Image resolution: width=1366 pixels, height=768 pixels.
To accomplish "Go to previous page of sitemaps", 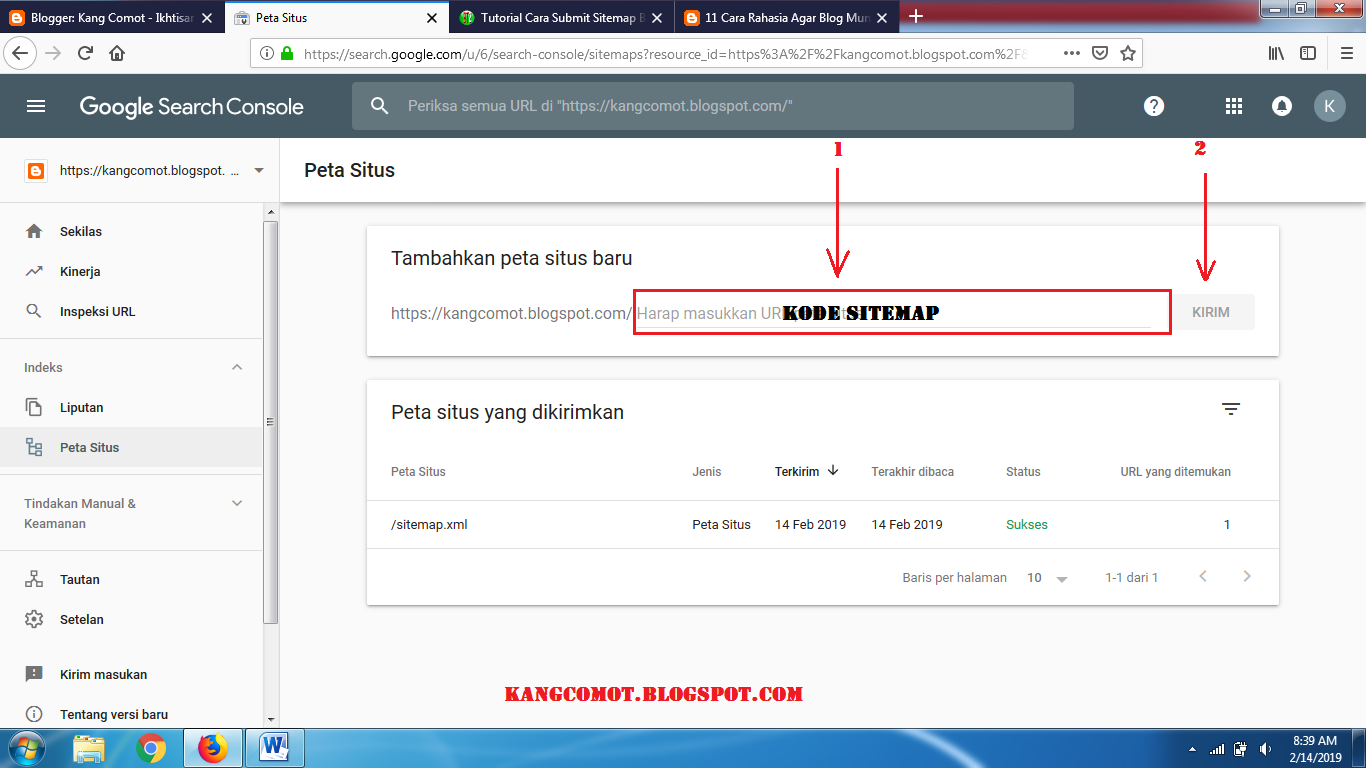I will tap(1203, 576).
